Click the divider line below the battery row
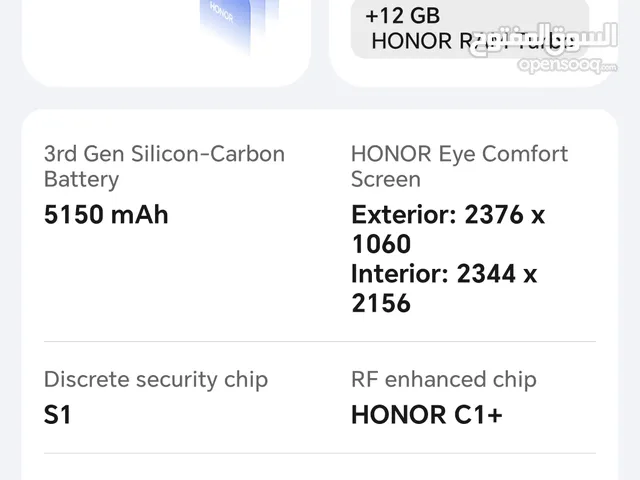 (320, 341)
